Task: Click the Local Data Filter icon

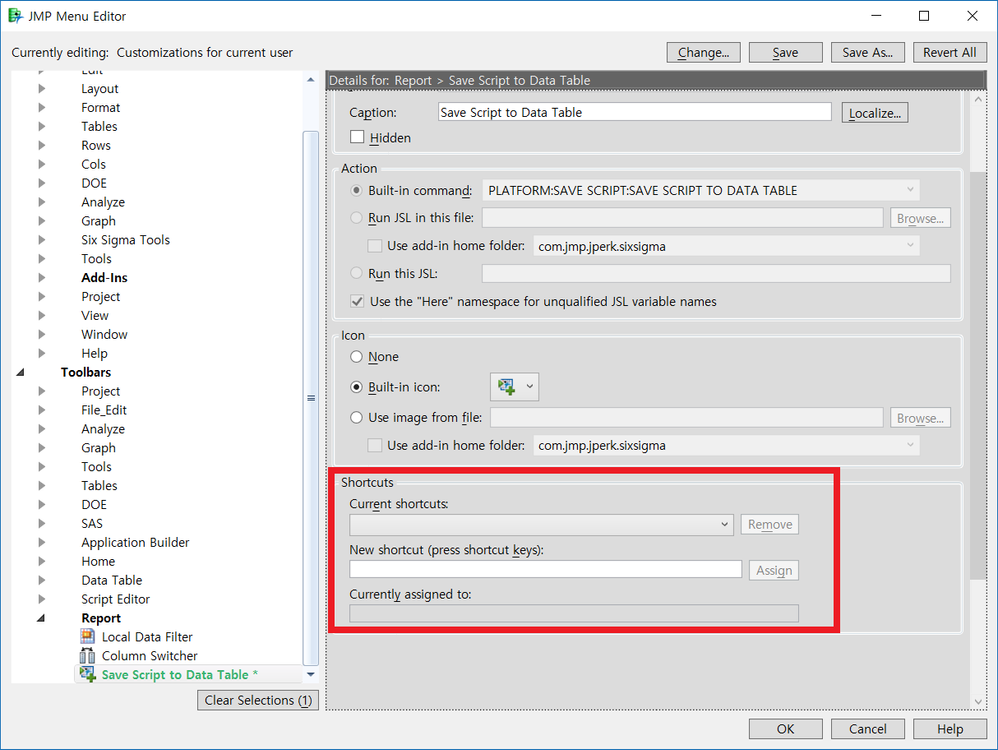Action: 87,636
